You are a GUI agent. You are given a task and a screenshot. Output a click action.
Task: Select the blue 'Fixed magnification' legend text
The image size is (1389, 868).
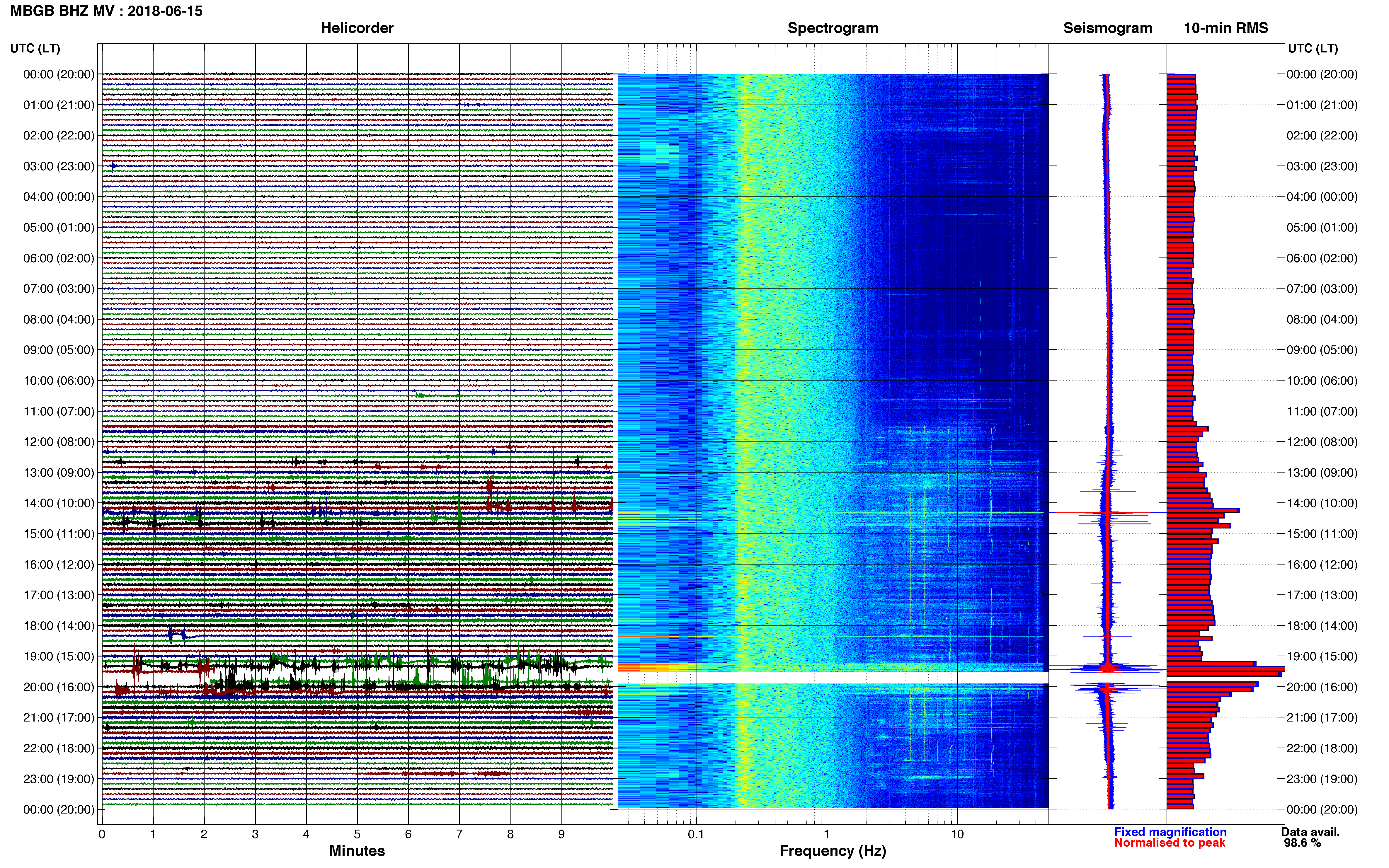1170,832
